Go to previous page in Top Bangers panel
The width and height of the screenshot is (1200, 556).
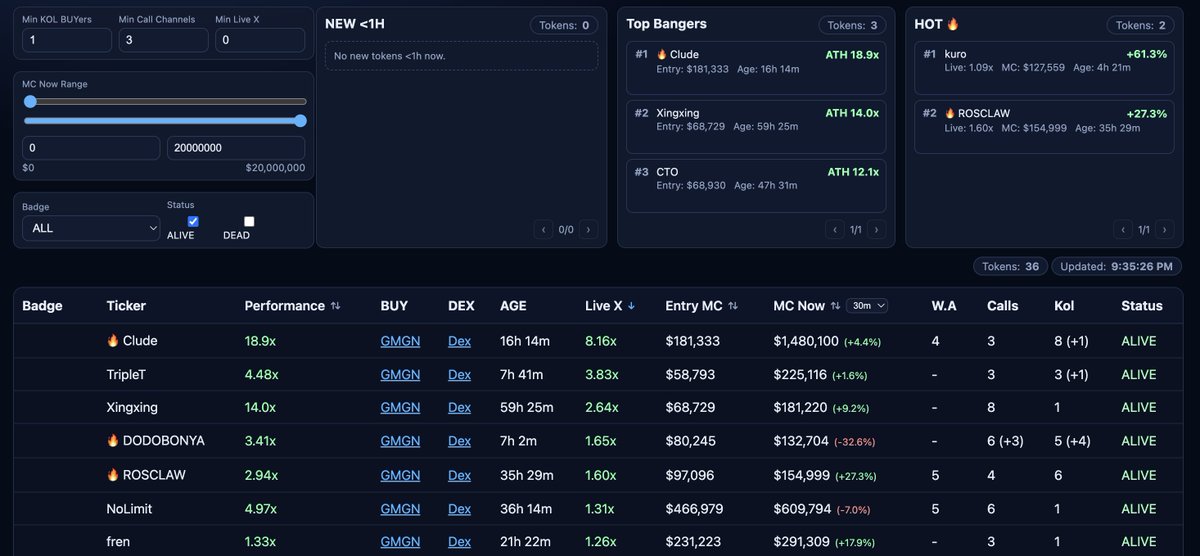835,229
